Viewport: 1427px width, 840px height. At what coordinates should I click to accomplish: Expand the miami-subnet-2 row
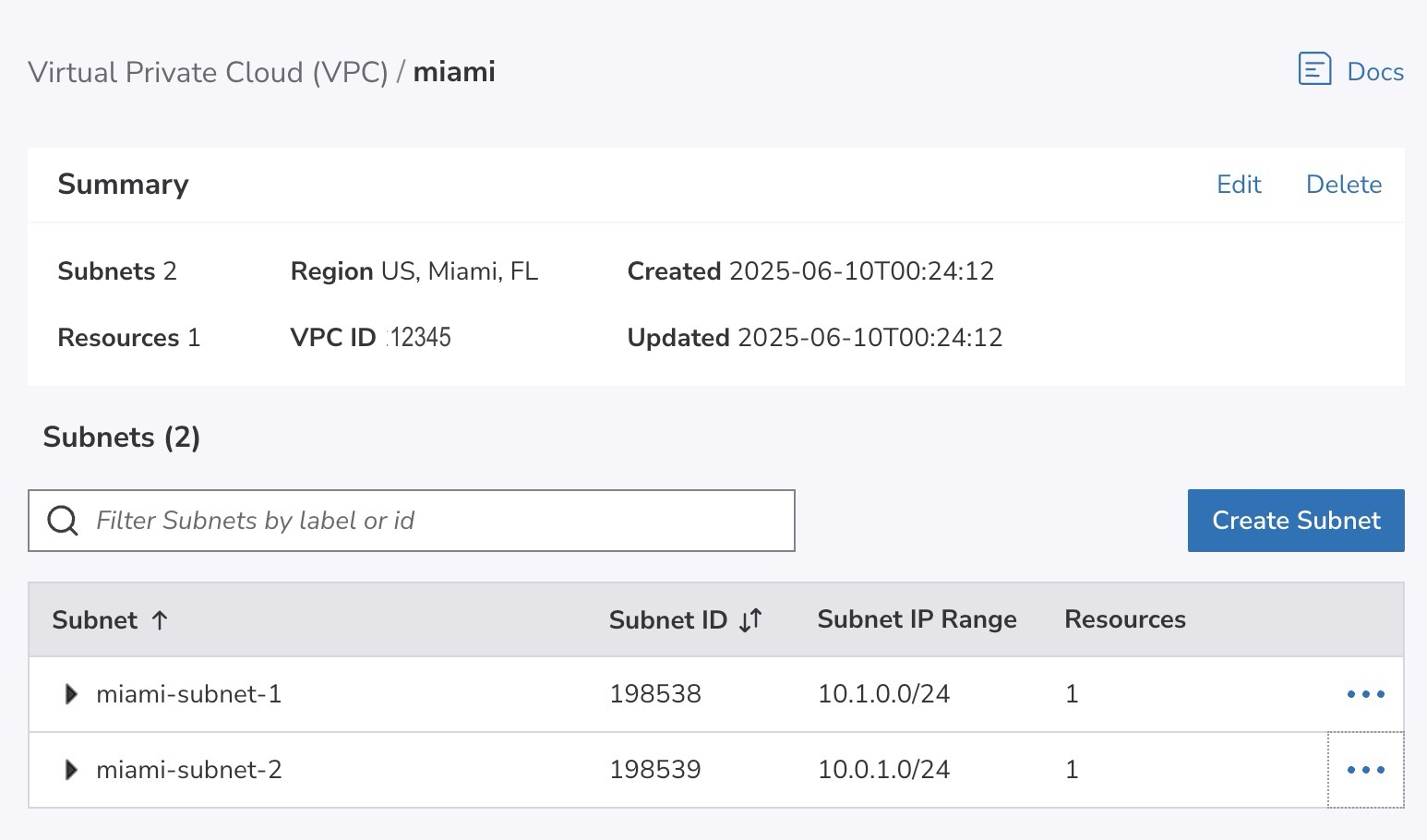tap(71, 770)
